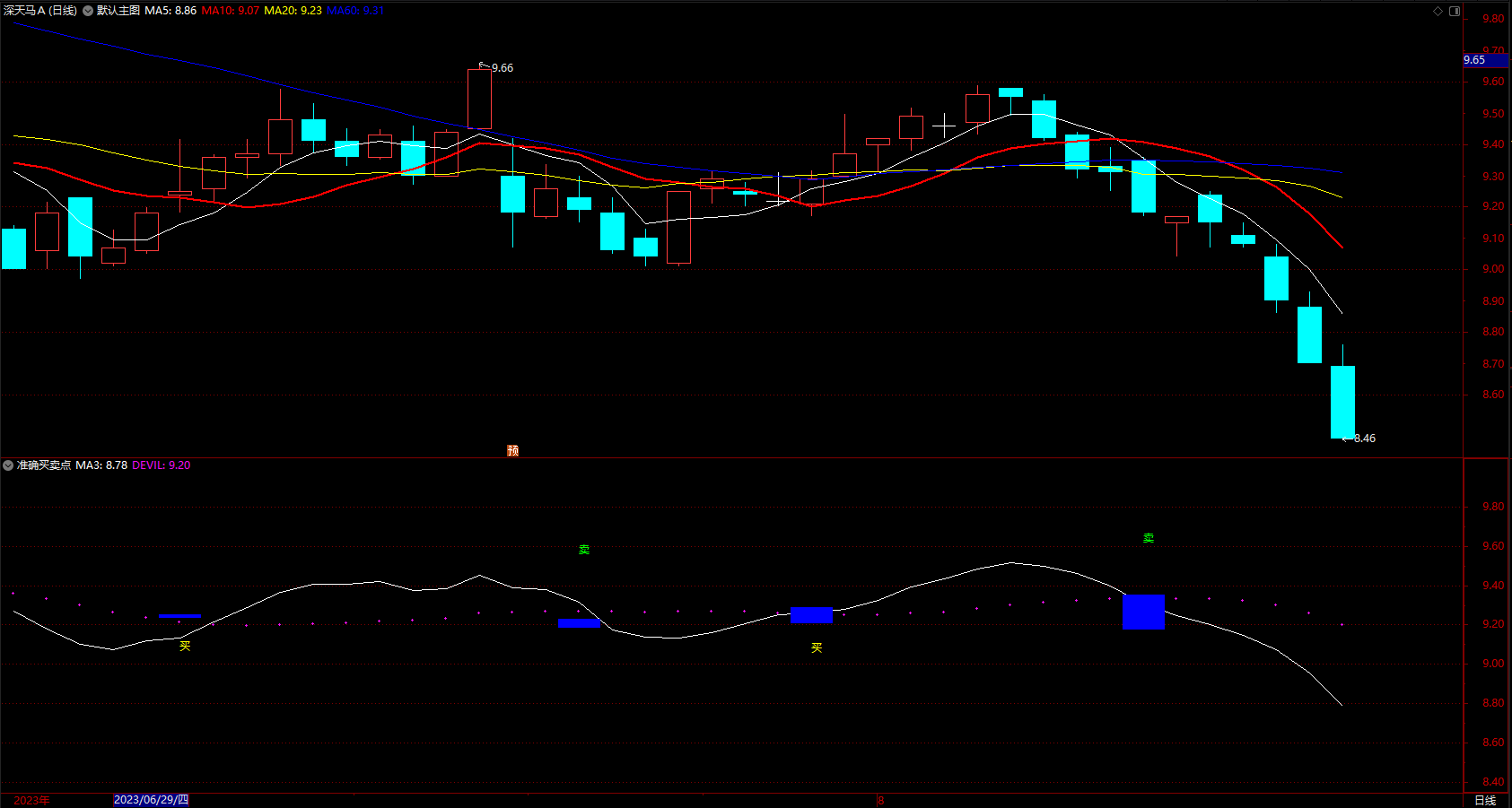Open the main chart indicator dropdown arrow
1512x808 pixels.
pyautogui.click(x=88, y=11)
